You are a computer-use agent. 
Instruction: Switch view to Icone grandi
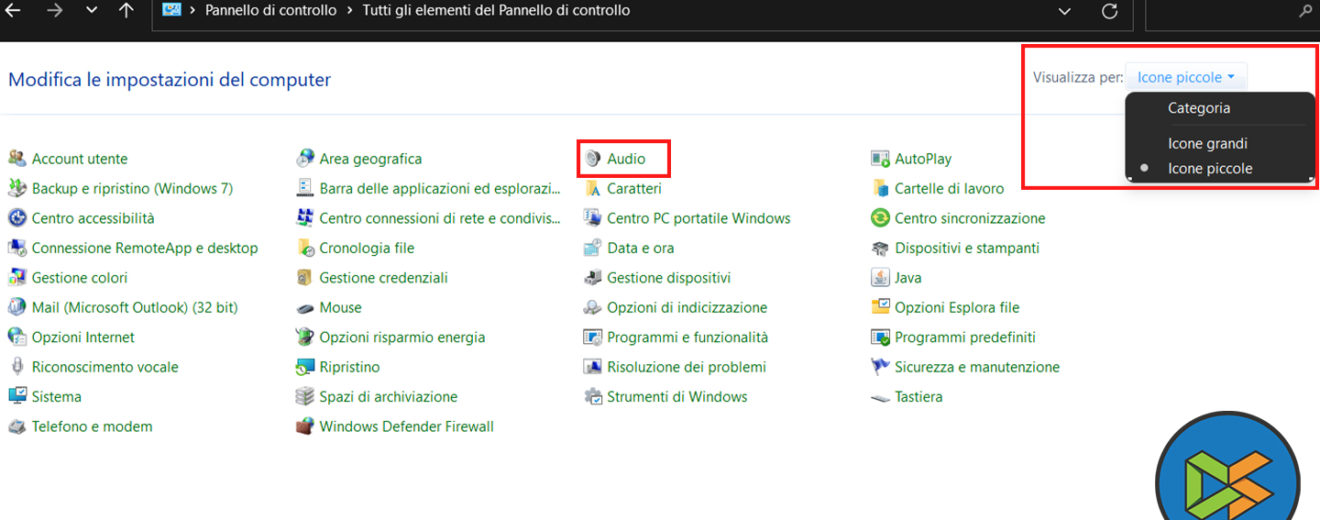click(1207, 144)
